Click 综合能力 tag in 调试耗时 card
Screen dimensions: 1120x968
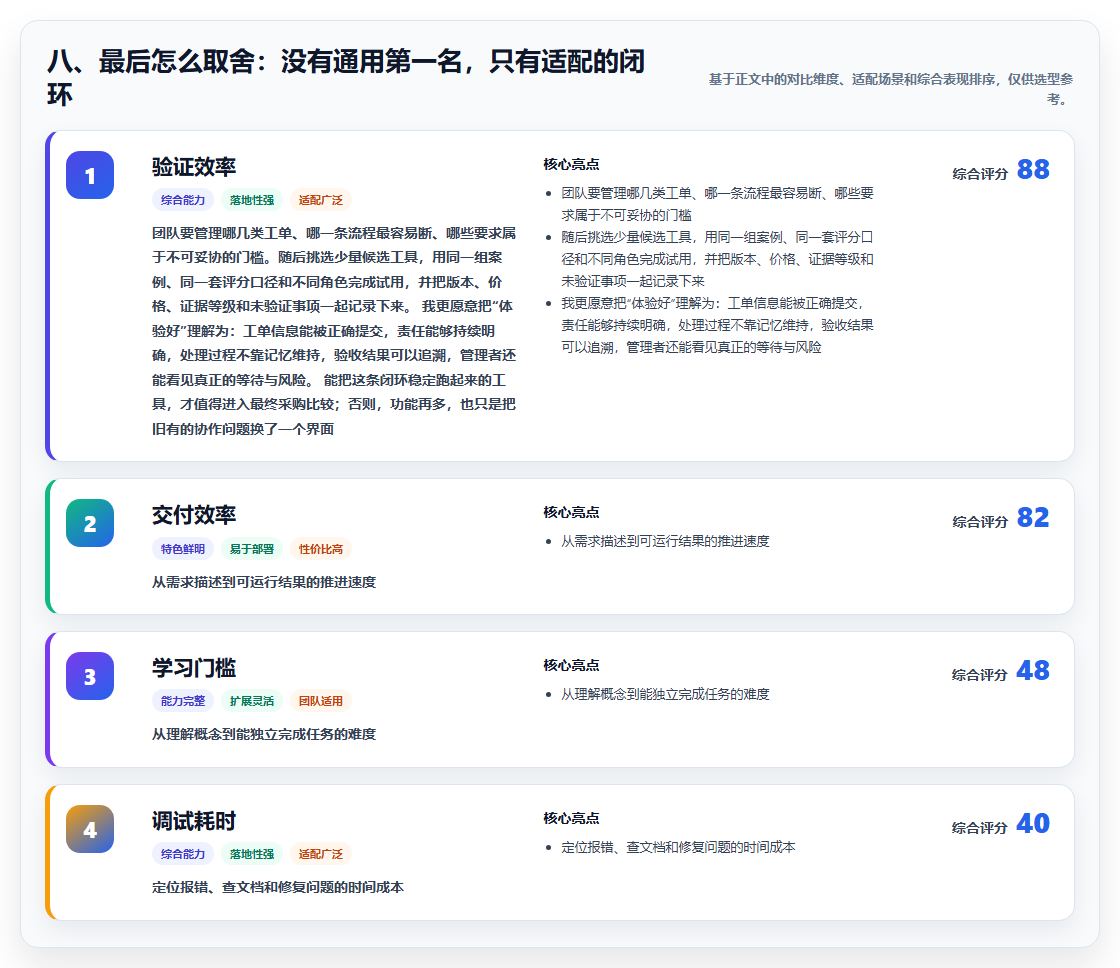[183, 854]
